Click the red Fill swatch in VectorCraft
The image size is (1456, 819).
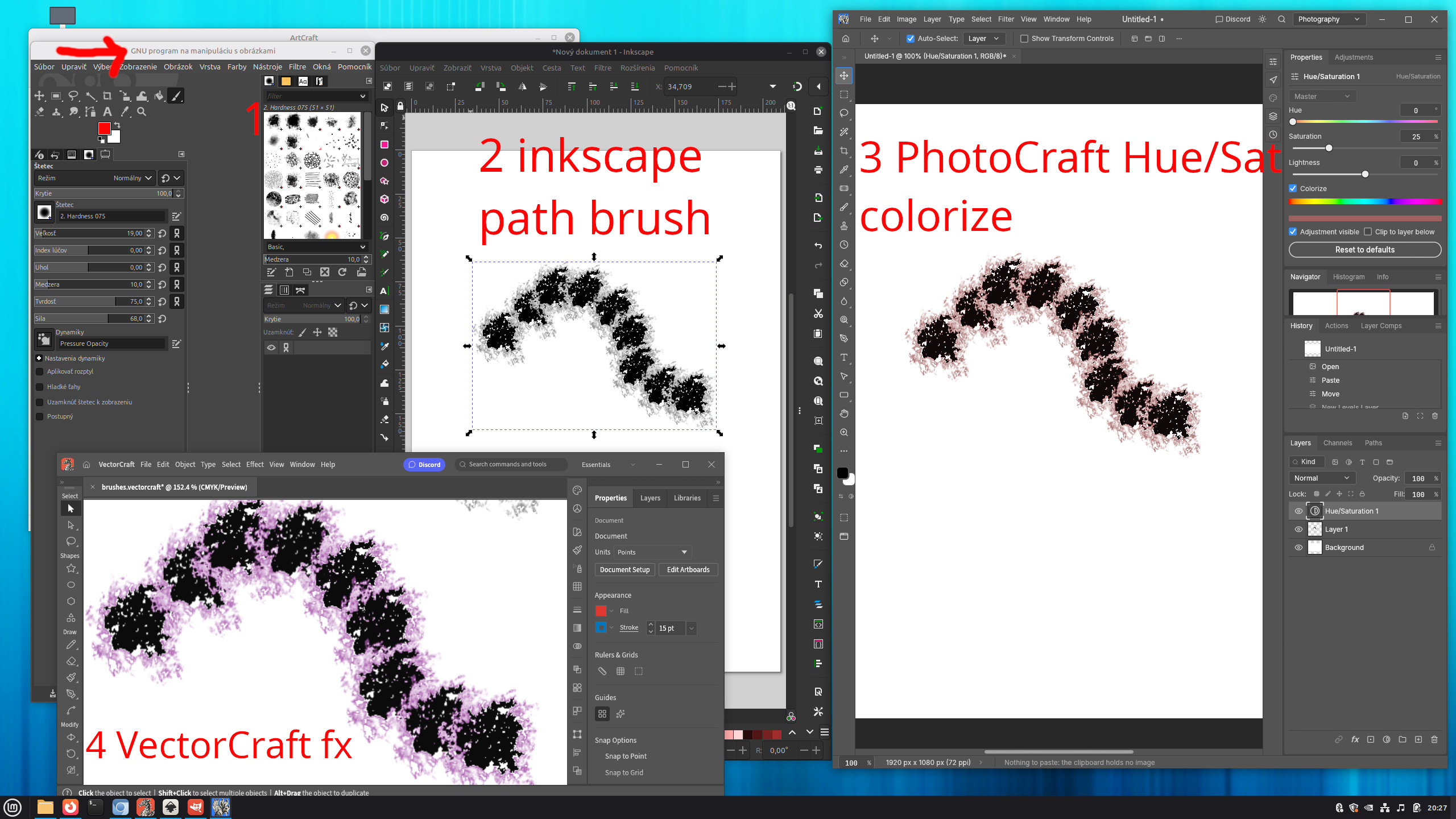coord(601,611)
